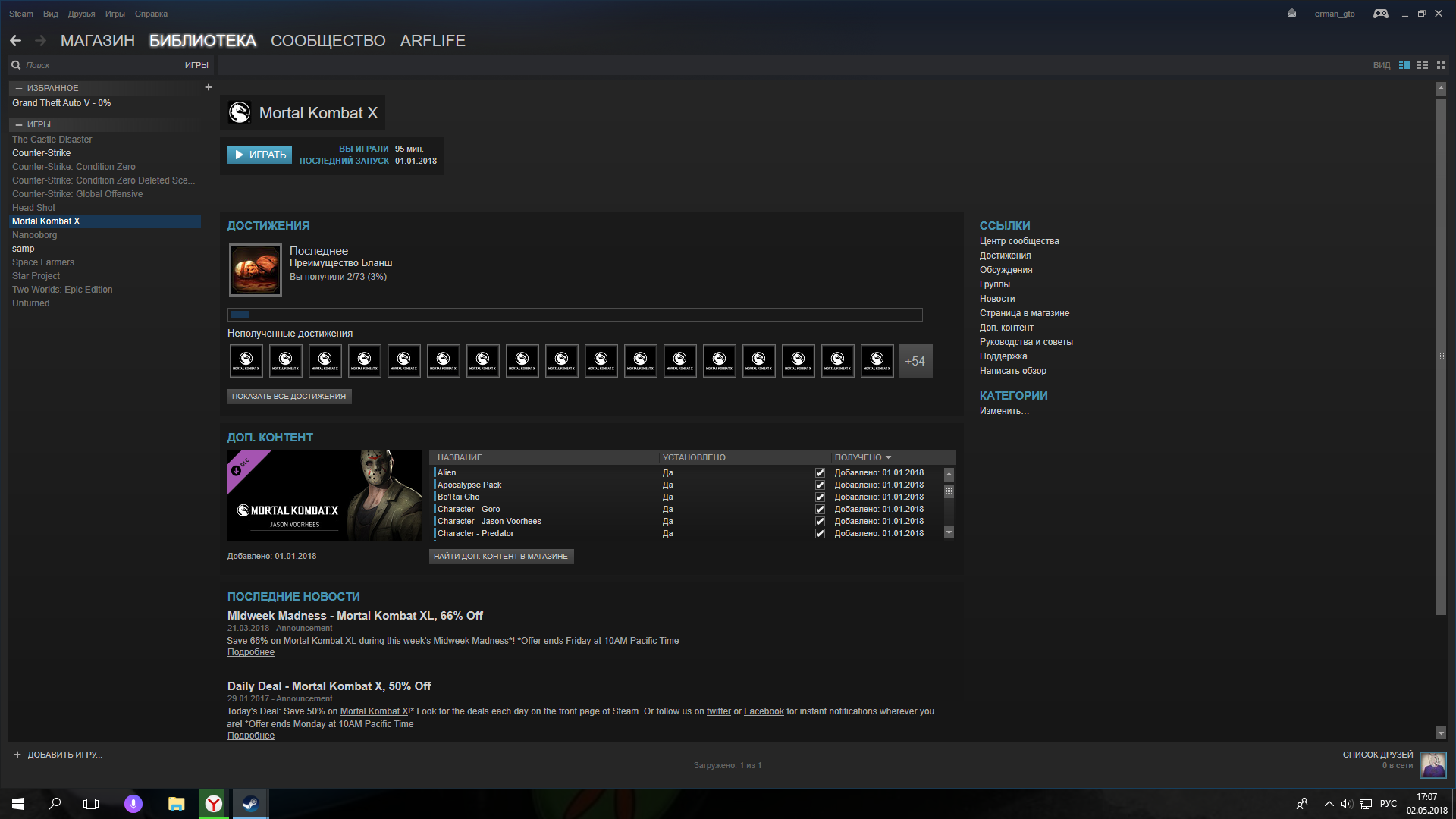Click the volume tray icon
The image size is (1456, 819).
point(1347,804)
